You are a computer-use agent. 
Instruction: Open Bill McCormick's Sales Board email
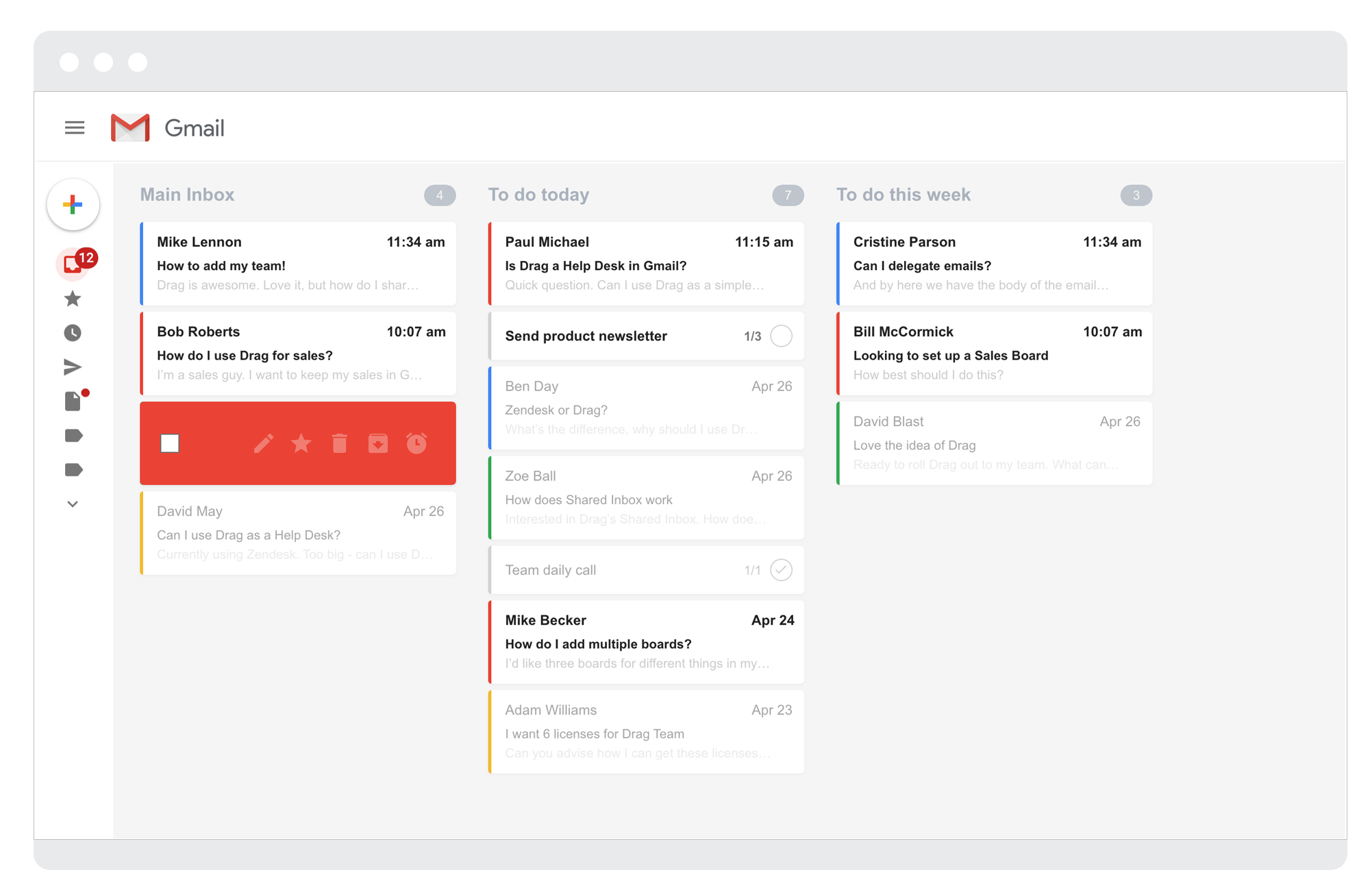tap(994, 353)
